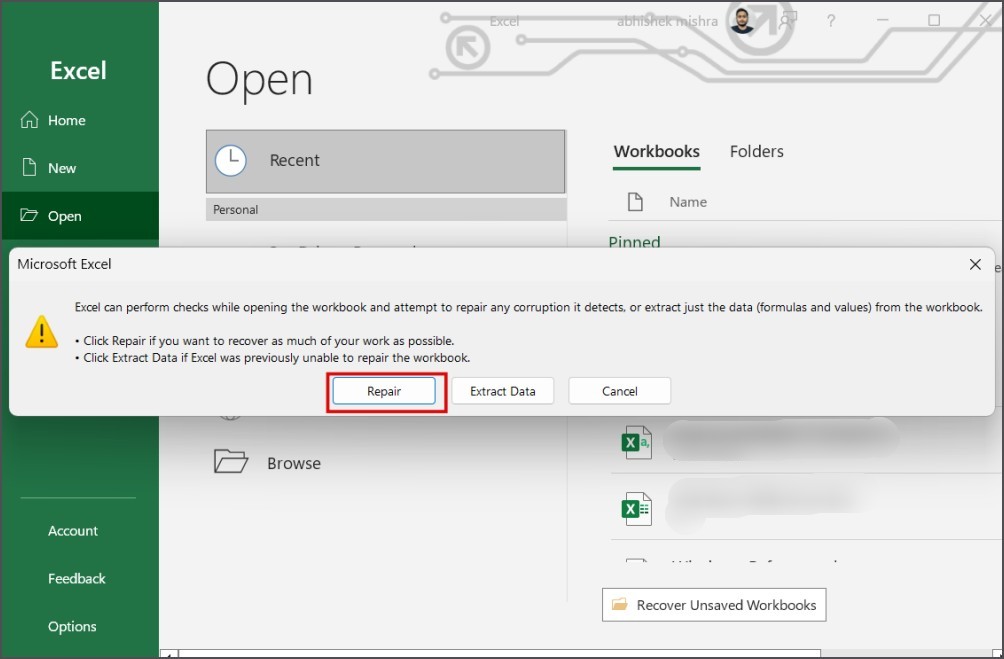The height and width of the screenshot is (659, 1004).
Task: Click the Home house icon
Action: coord(29,120)
